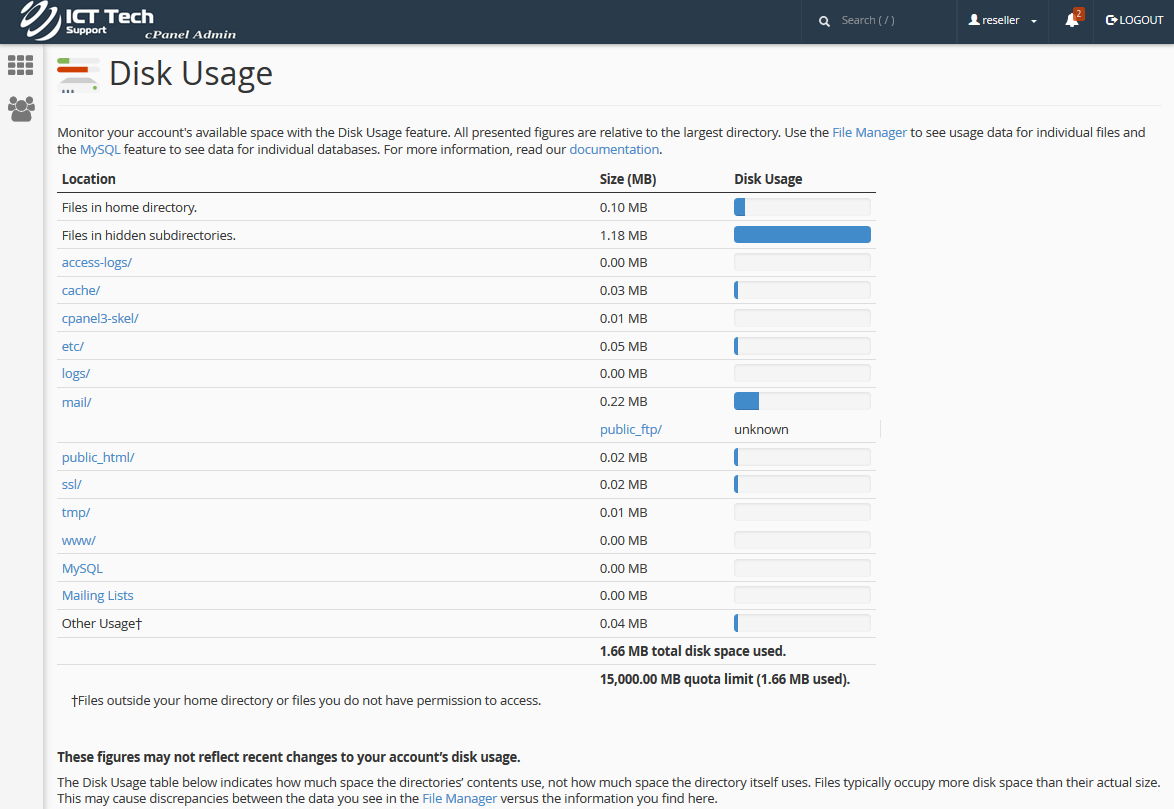Open the apps grid icon in sidebar
1174x809 pixels.
tap(20, 65)
